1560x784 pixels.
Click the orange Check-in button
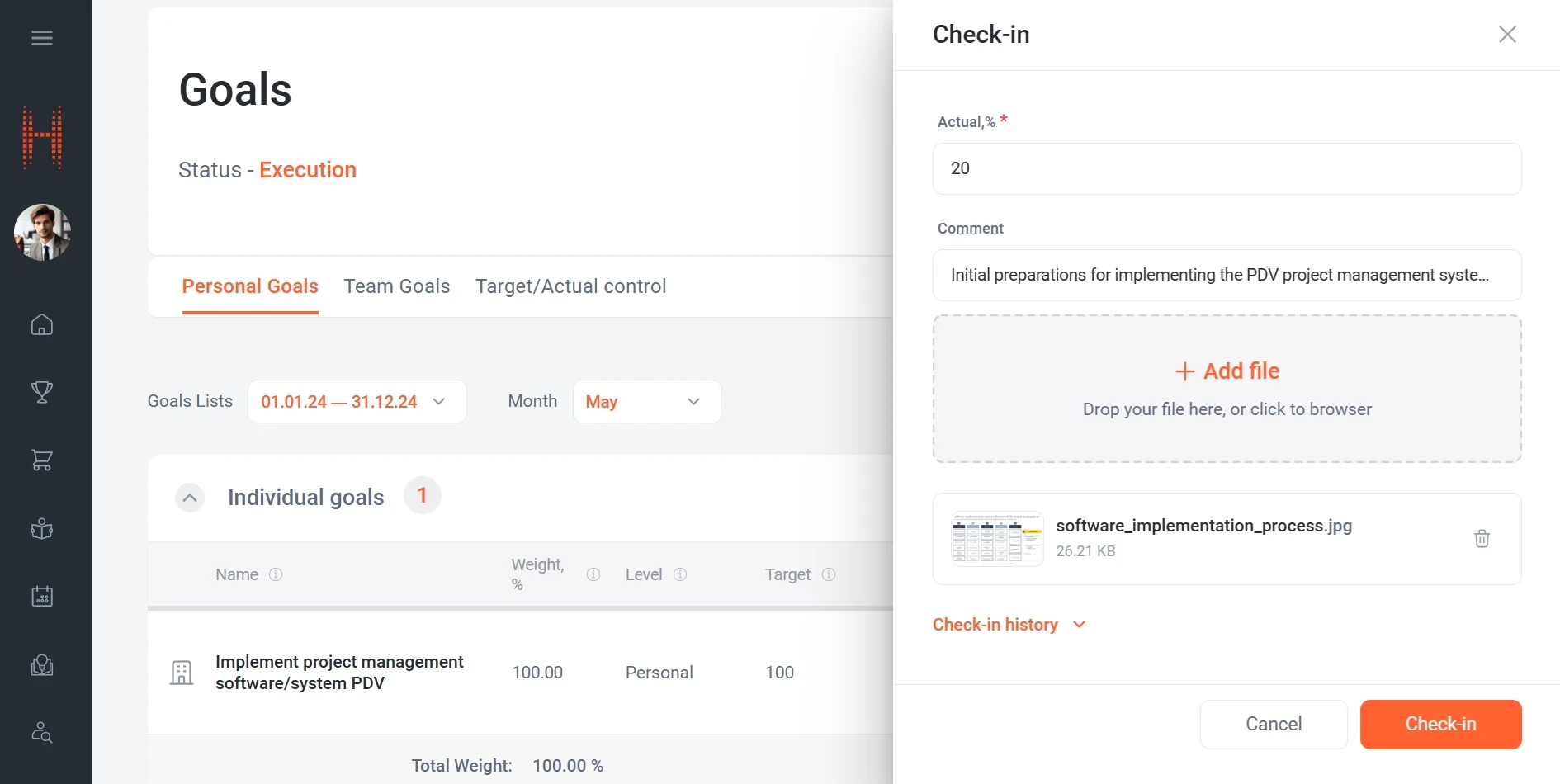point(1440,725)
